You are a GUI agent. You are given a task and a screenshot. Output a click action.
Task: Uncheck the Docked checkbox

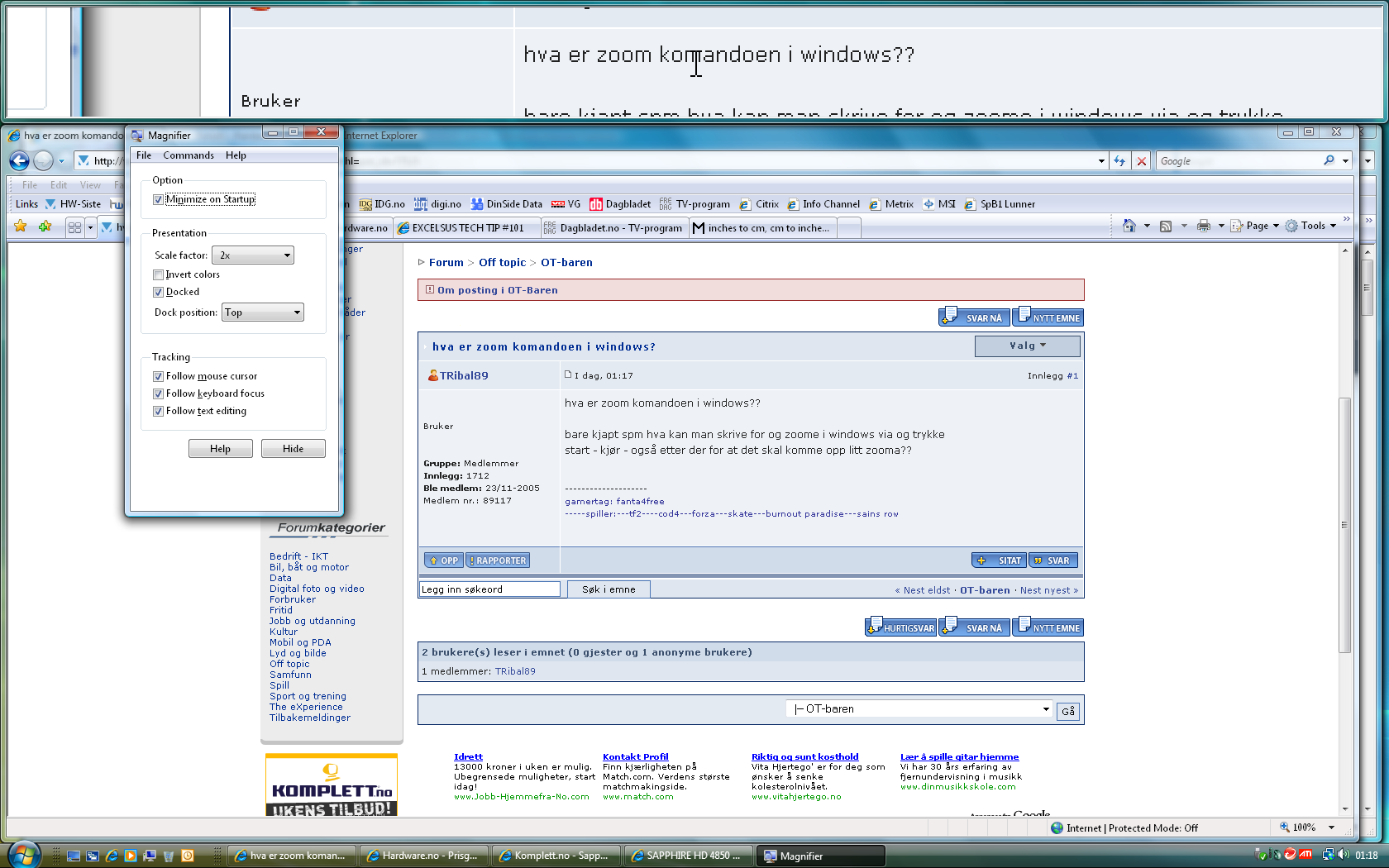point(158,292)
